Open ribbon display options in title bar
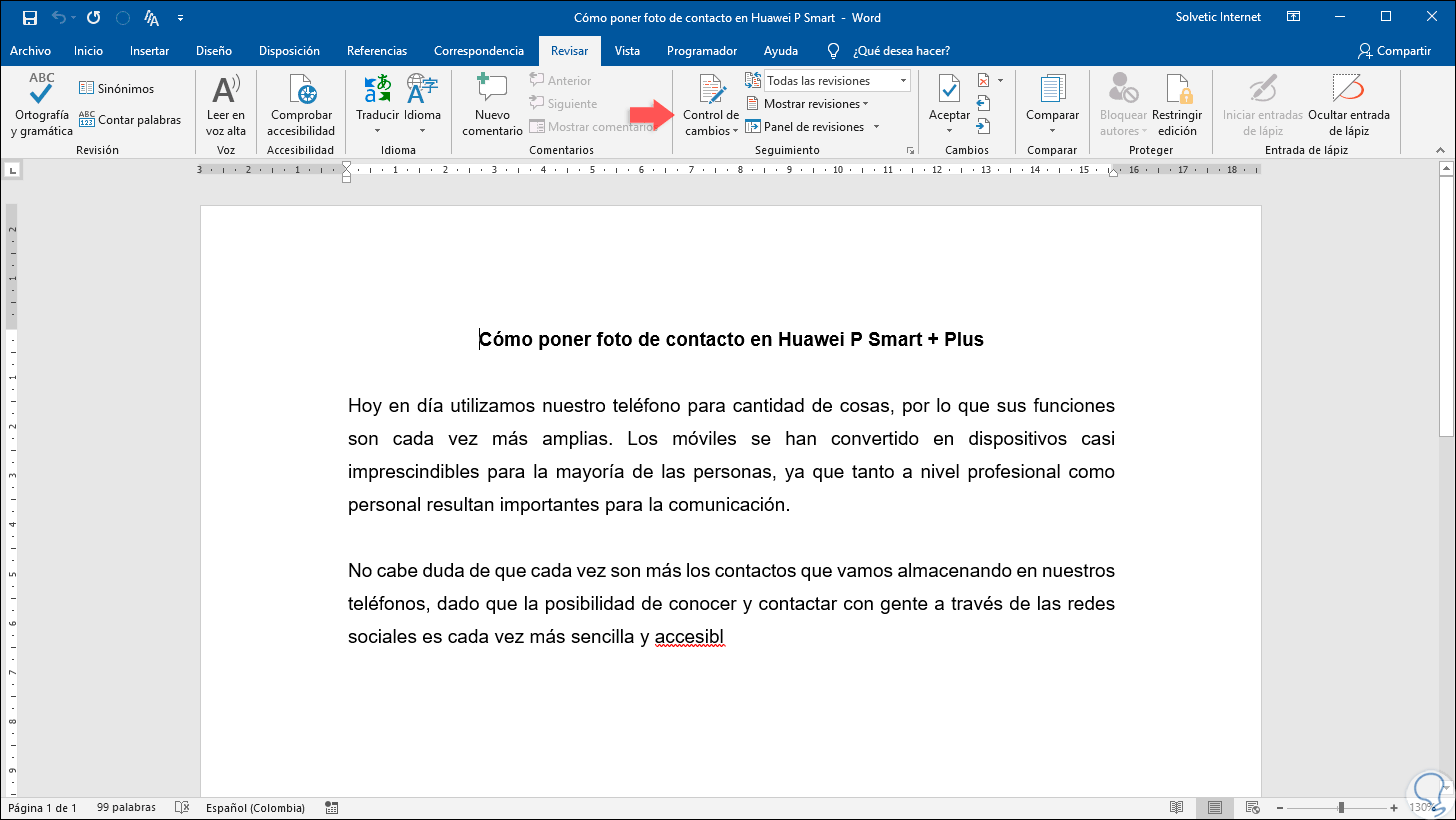Screen dimensions: 1456x820 1294,17
